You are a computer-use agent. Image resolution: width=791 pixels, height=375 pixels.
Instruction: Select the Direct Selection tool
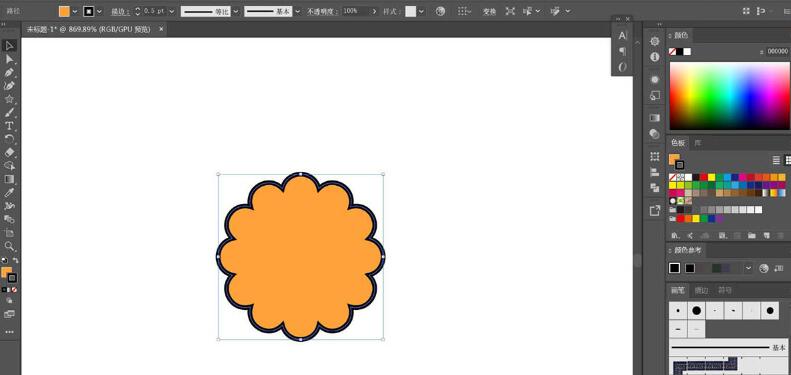(9, 59)
